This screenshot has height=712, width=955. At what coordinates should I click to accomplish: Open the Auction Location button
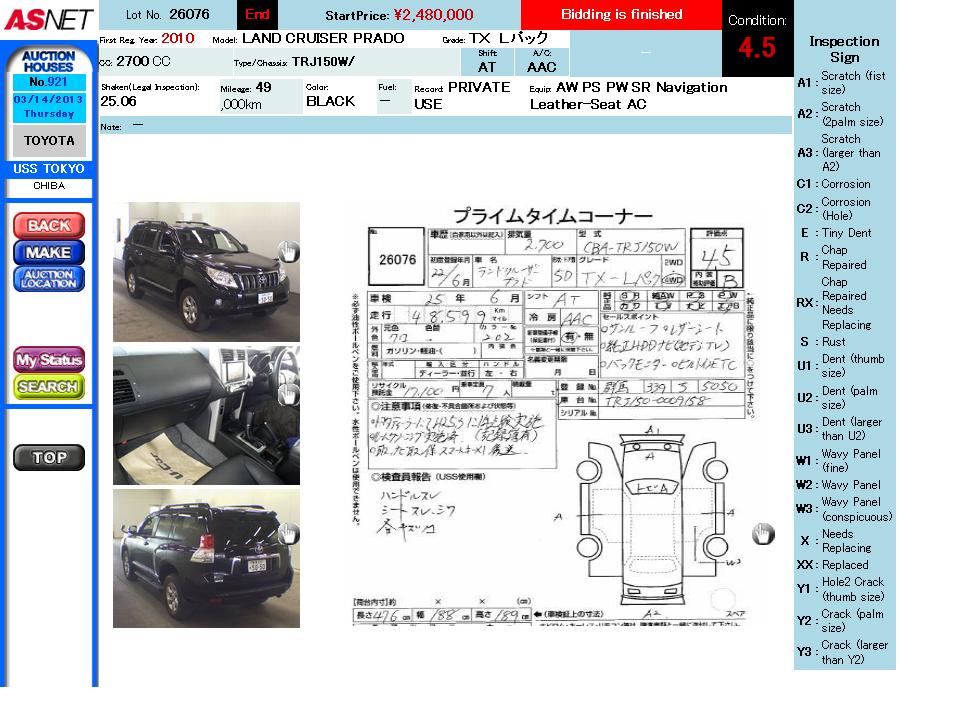[x=49, y=279]
